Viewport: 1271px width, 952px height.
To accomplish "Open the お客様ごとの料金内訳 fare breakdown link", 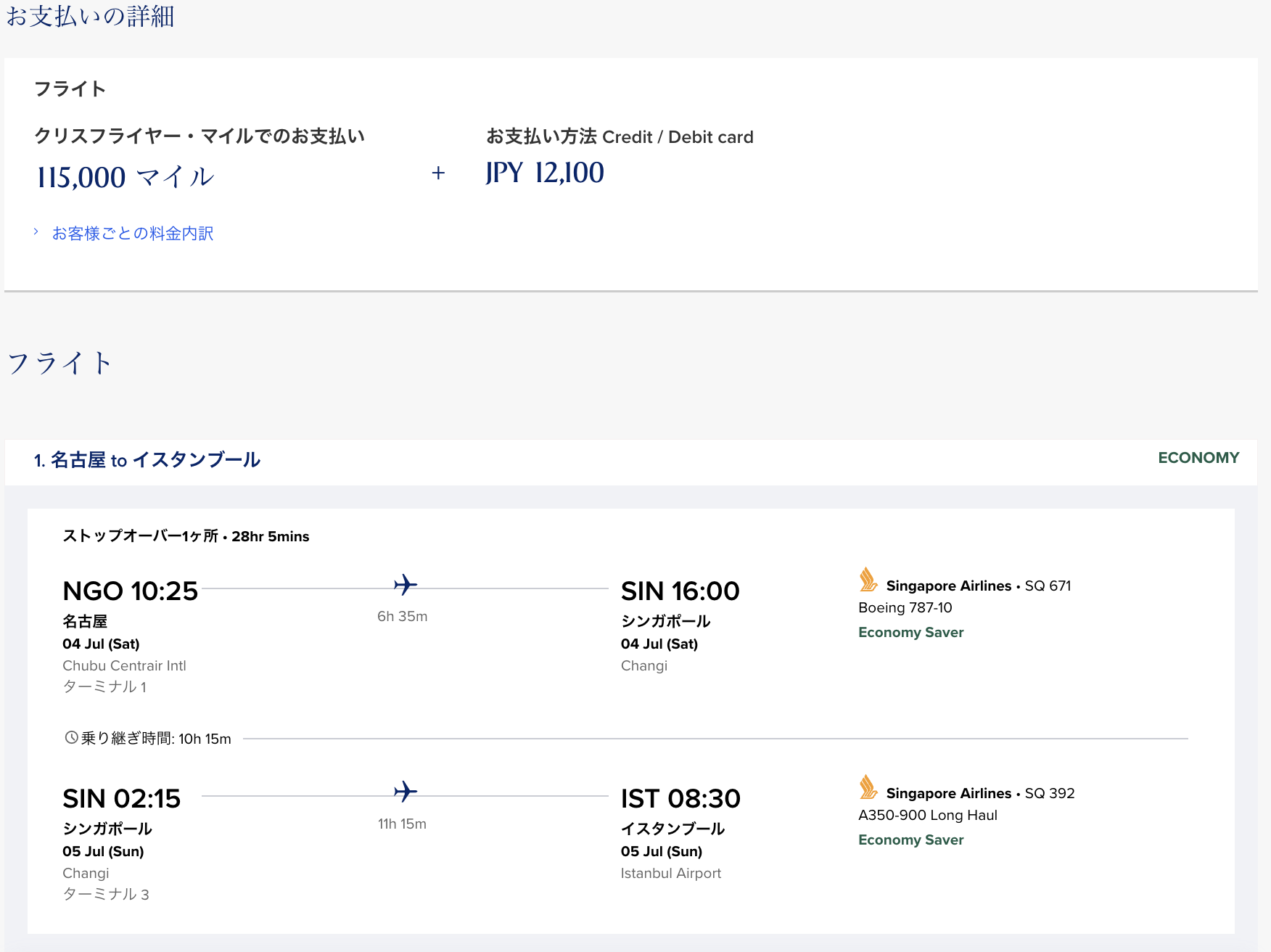I will pos(133,233).
